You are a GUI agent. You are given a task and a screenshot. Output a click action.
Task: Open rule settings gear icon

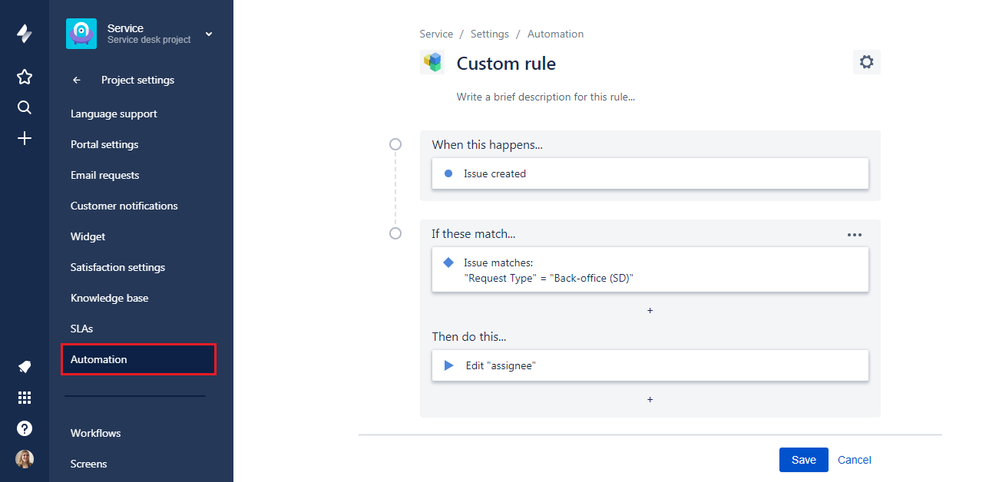[x=866, y=62]
